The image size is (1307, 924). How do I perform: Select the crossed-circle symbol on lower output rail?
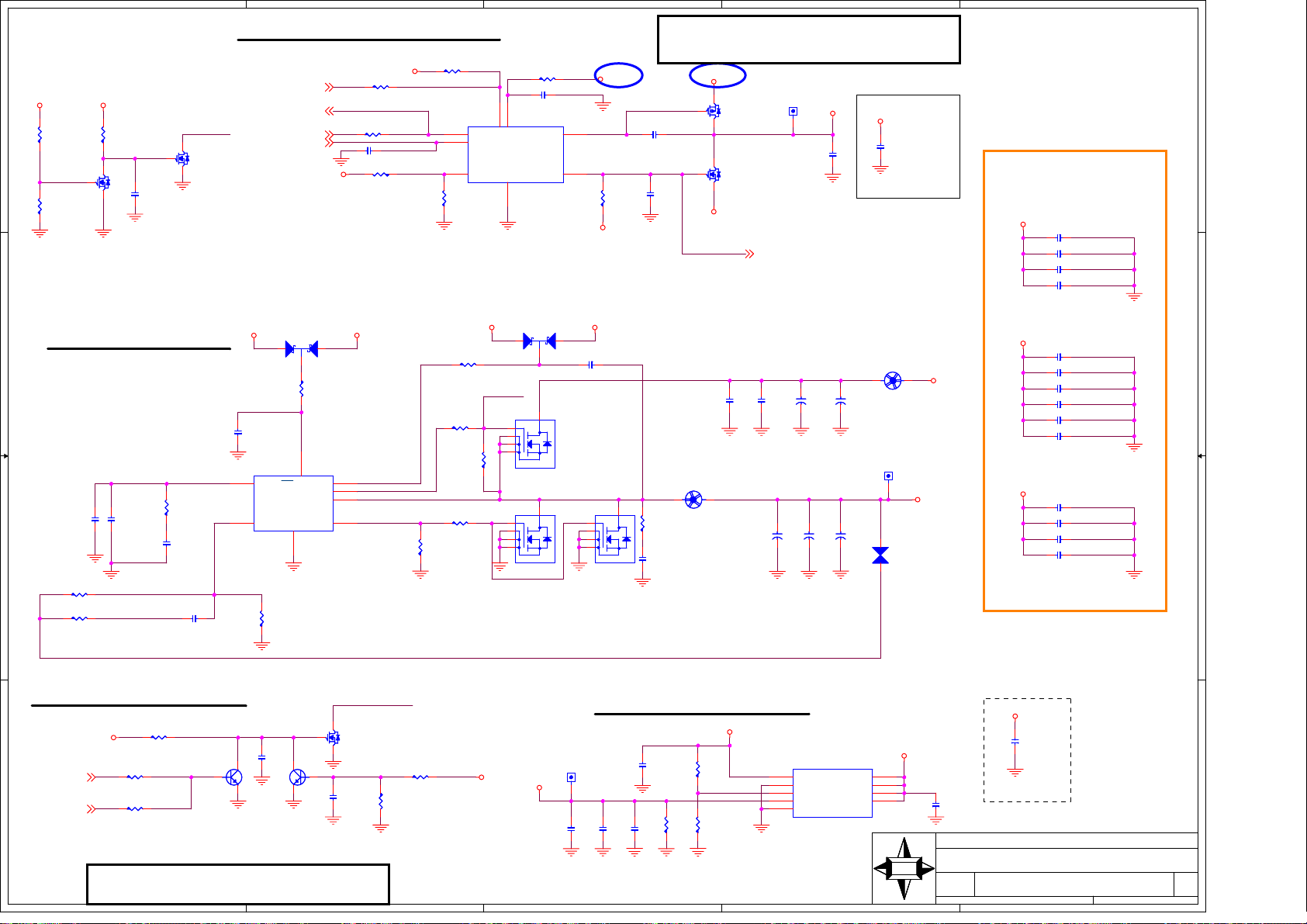[693, 500]
